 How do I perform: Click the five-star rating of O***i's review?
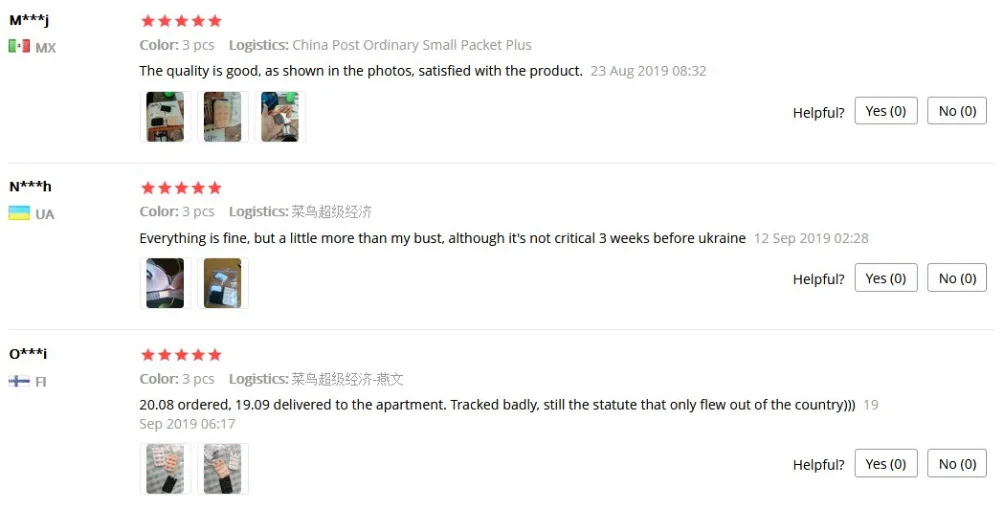(x=181, y=354)
